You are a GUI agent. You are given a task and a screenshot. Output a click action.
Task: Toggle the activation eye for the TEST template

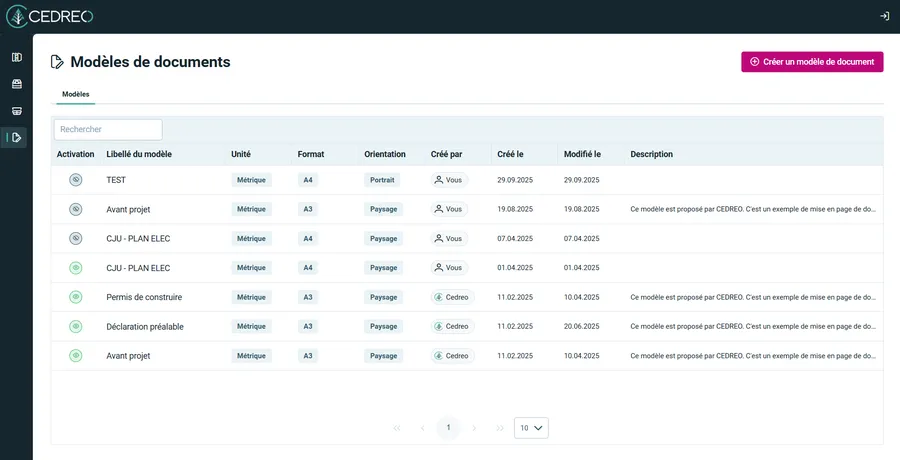click(75, 180)
